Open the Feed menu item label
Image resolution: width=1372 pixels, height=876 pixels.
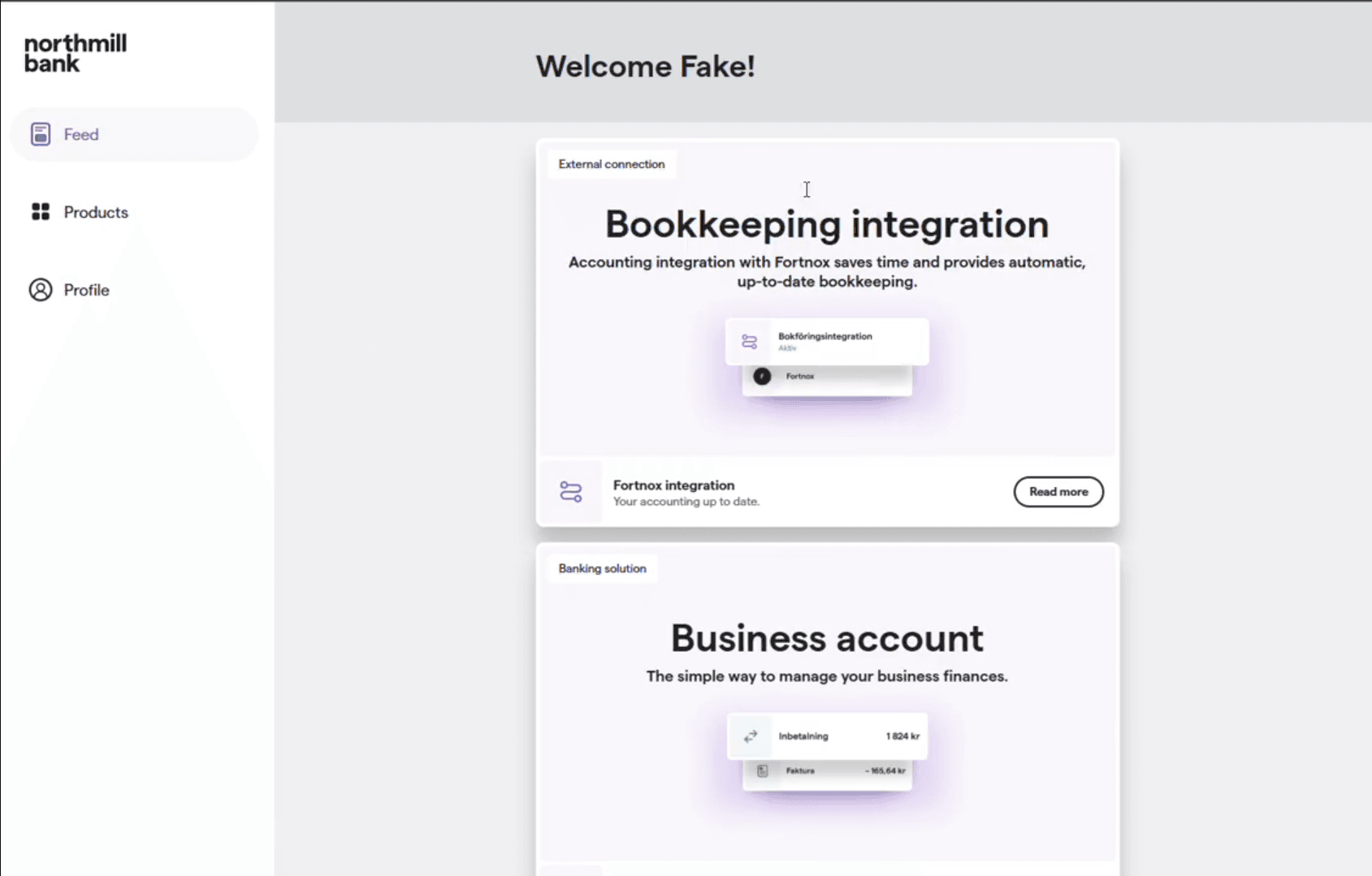click(x=81, y=135)
